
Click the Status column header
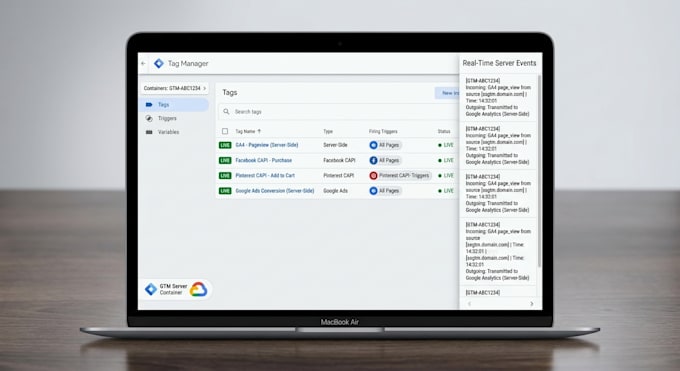click(444, 131)
